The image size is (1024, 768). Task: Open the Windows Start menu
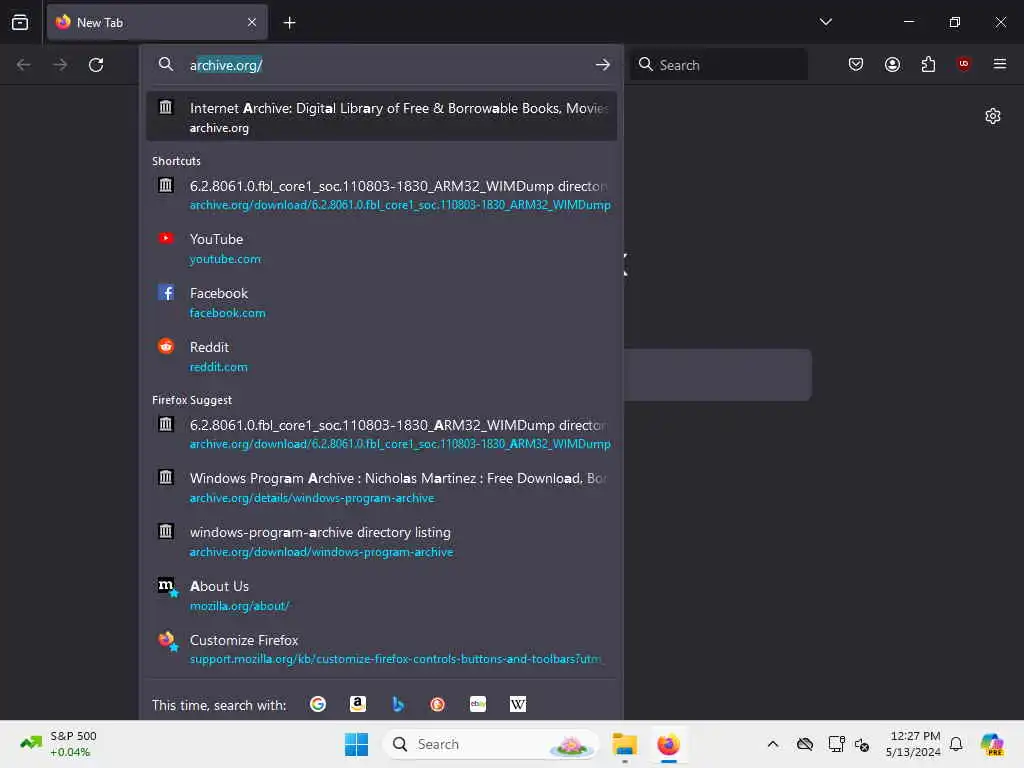(x=356, y=744)
